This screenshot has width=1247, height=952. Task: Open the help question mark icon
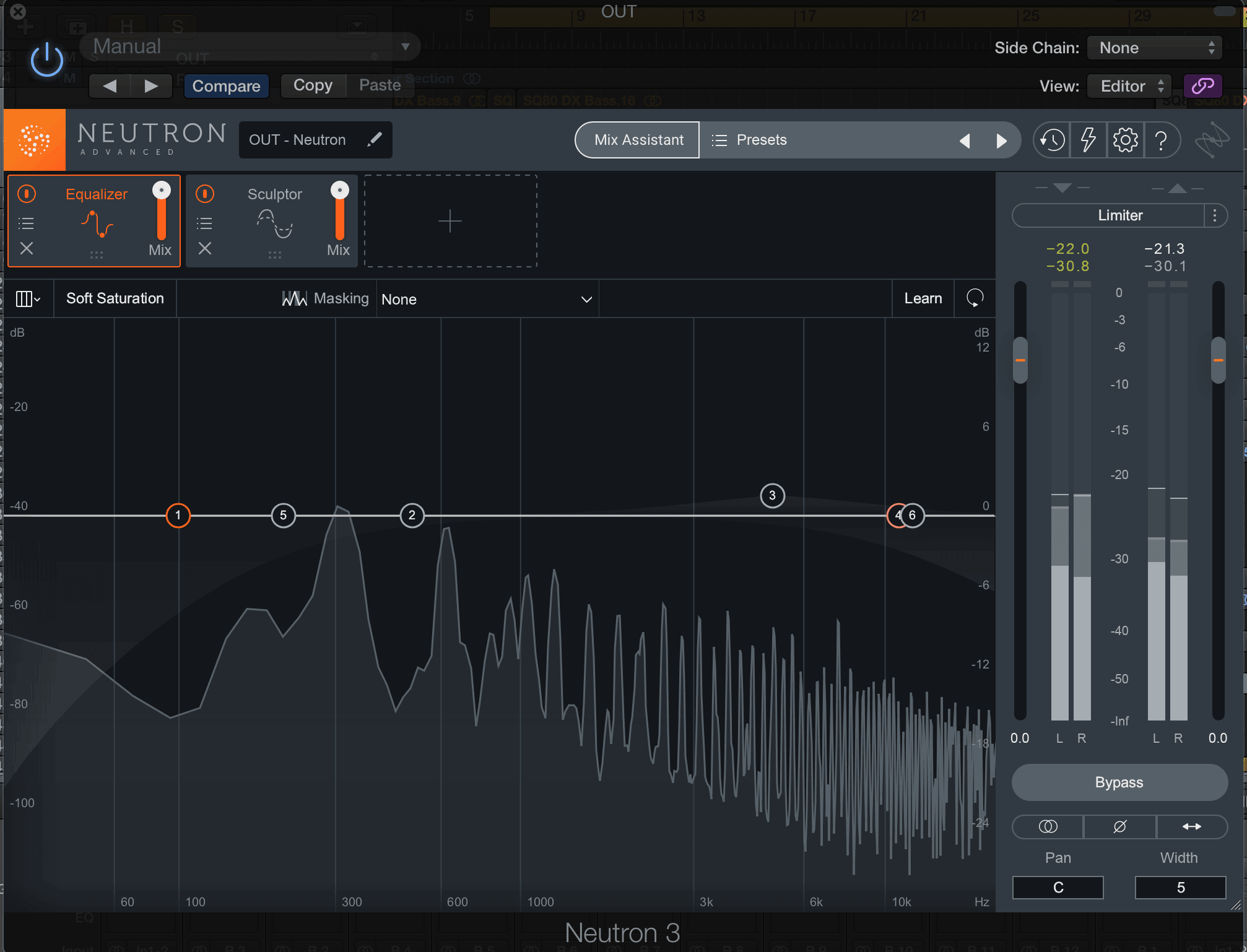point(1162,140)
